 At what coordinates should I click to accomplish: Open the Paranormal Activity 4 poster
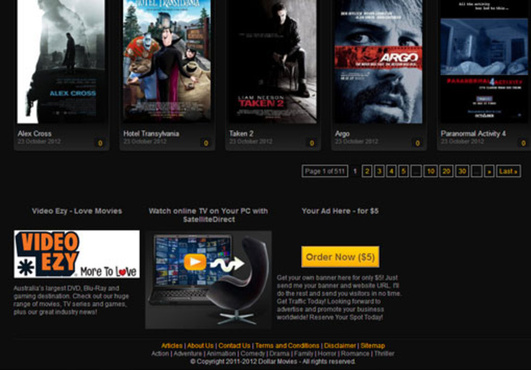tap(484, 61)
